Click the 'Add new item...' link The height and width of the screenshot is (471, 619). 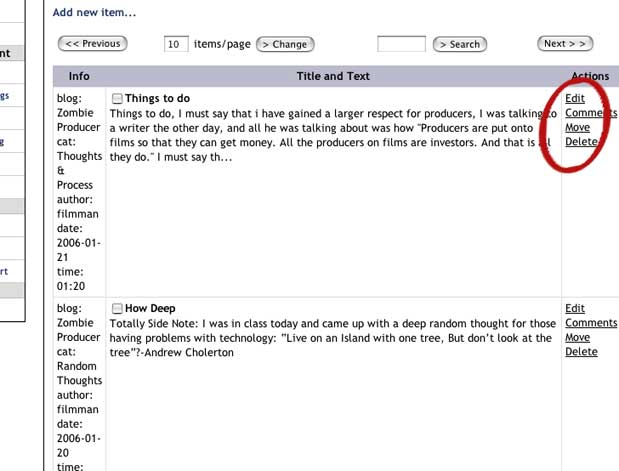(x=94, y=13)
